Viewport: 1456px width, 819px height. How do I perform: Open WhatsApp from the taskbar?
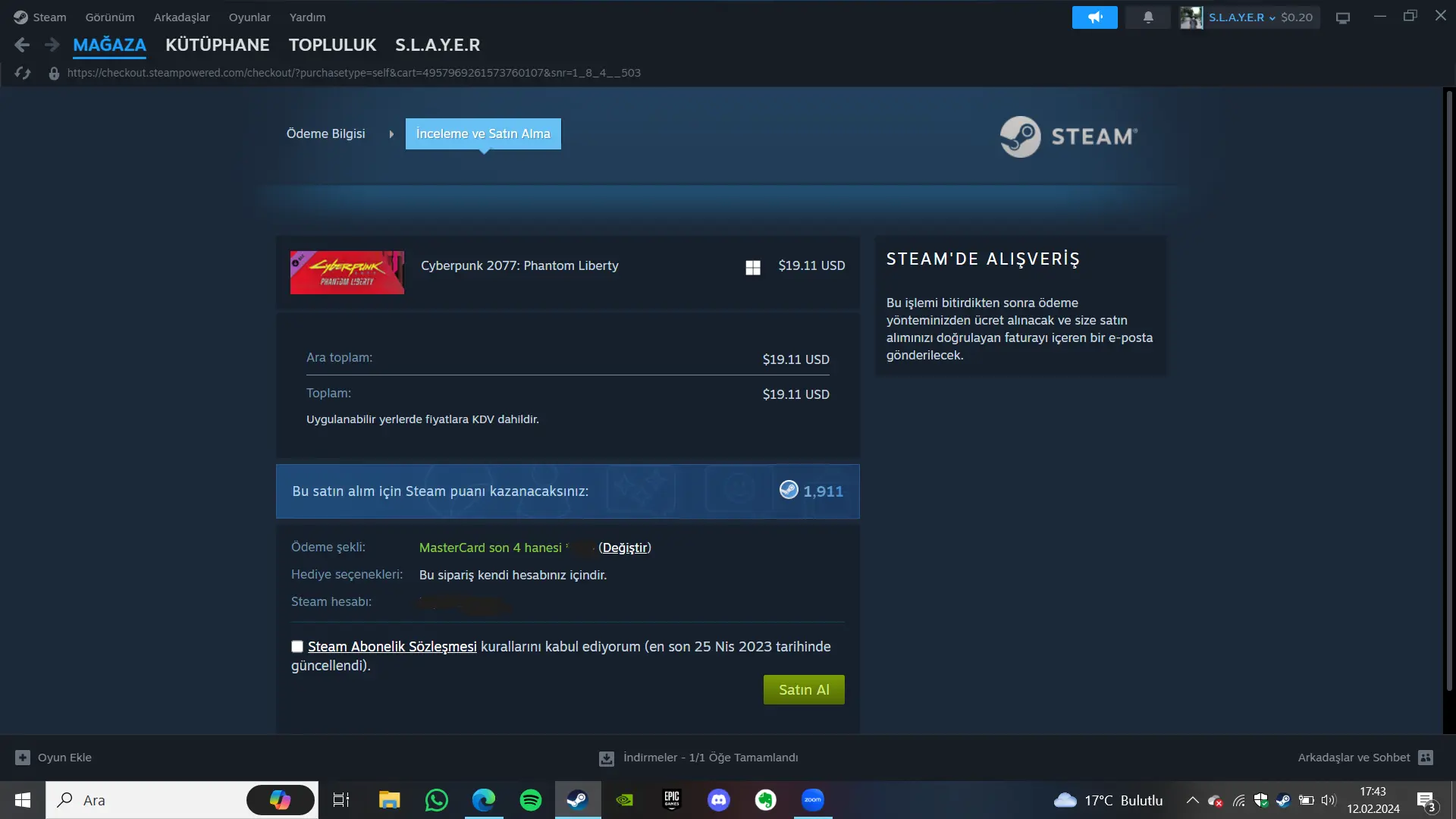click(437, 800)
